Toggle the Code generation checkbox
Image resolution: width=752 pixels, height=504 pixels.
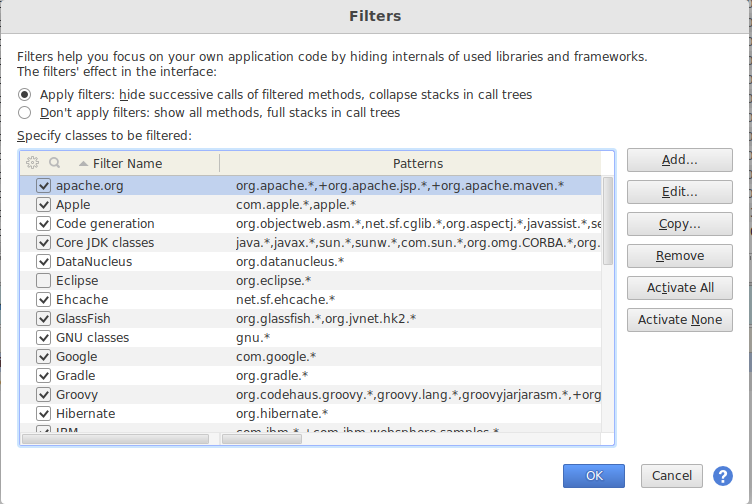coord(43,223)
